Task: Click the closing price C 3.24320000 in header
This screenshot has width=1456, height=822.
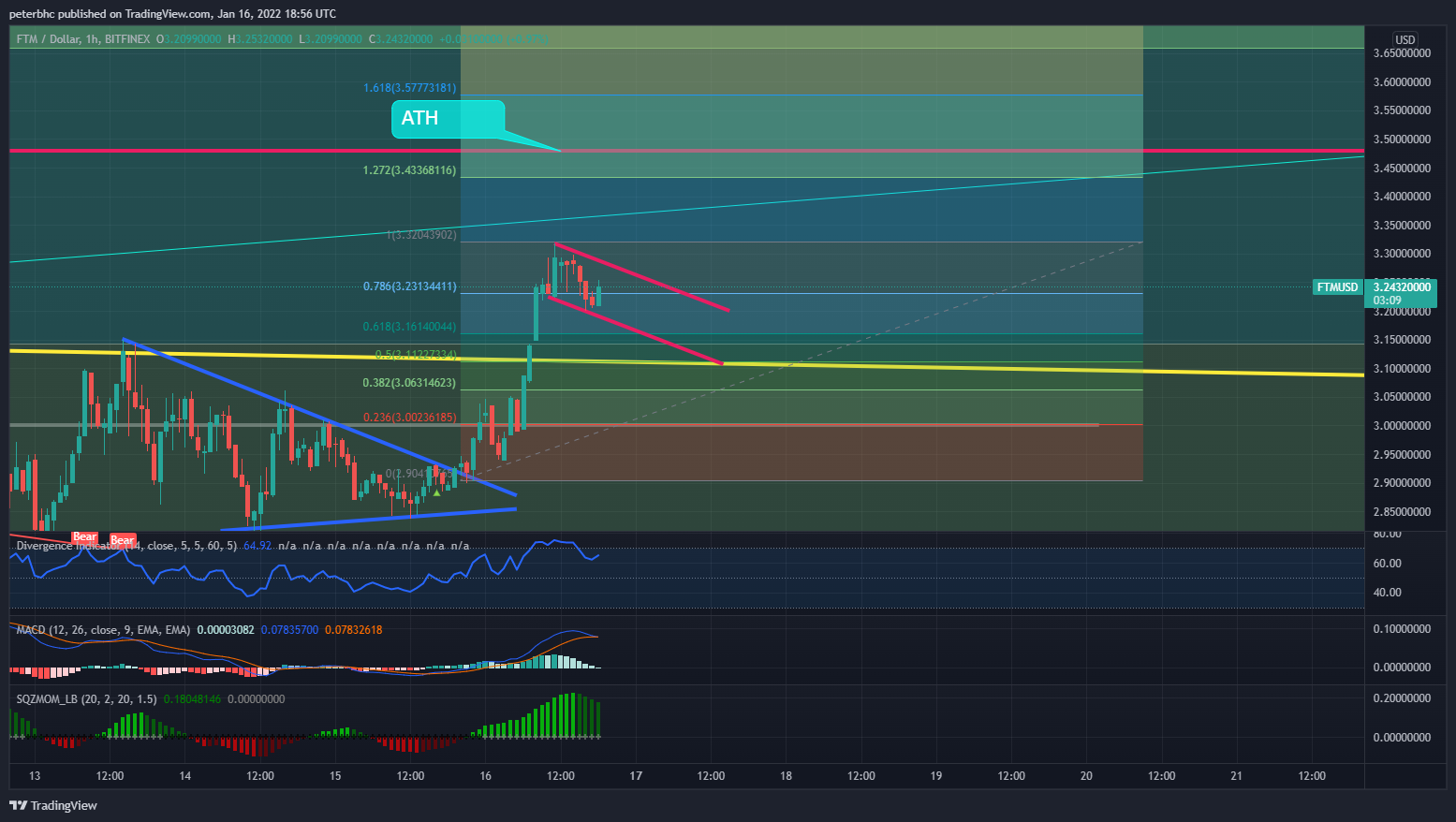Action: tap(401, 39)
